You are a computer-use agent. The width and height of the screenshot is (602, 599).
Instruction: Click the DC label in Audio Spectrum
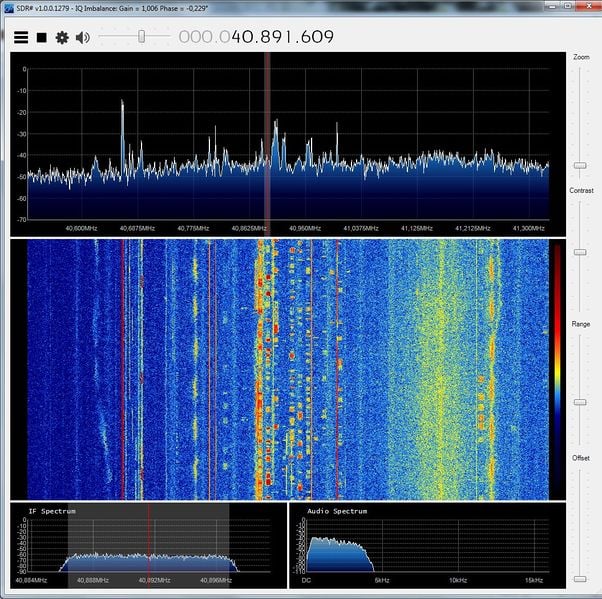(306, 580)
